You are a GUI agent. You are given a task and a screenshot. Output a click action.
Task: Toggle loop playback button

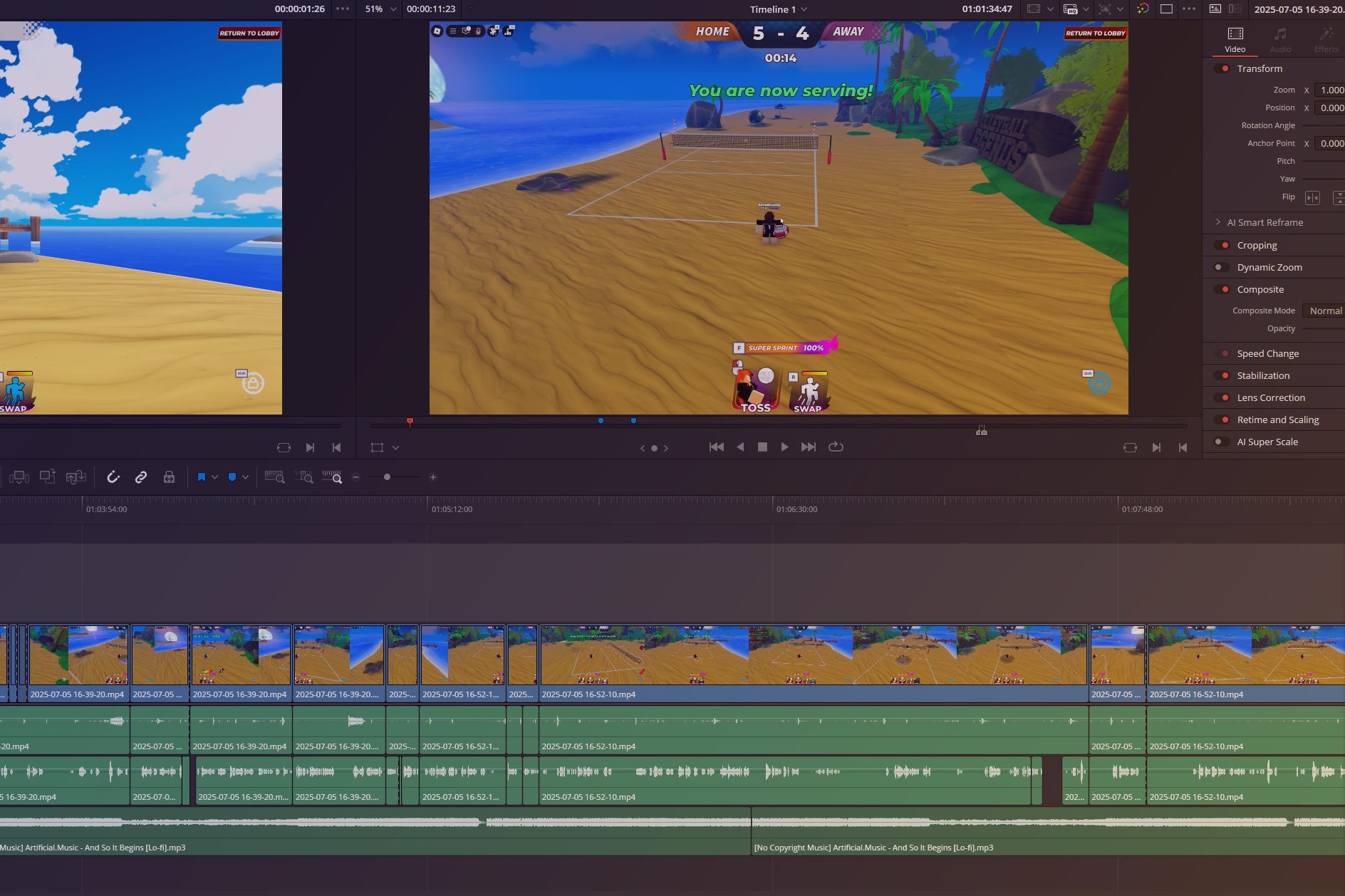pyautogui.click(x=836, y=447)
